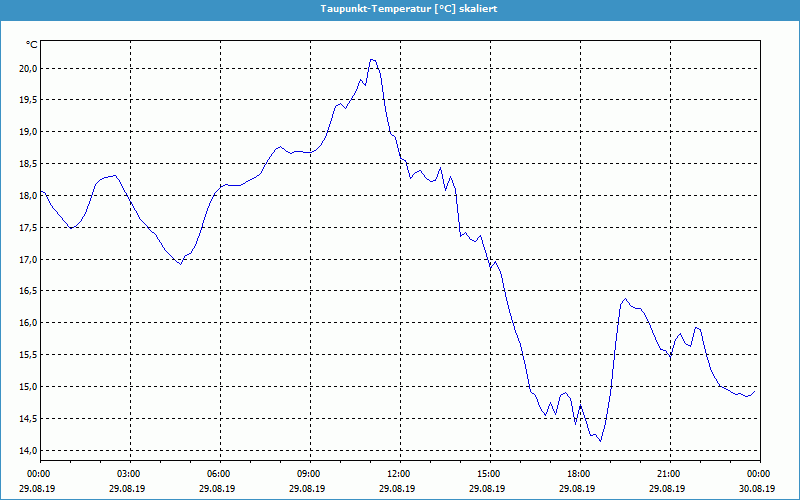Select the 16,5 y-axis value label
This screenshot has height=500, width=800.
click(26, 291)
